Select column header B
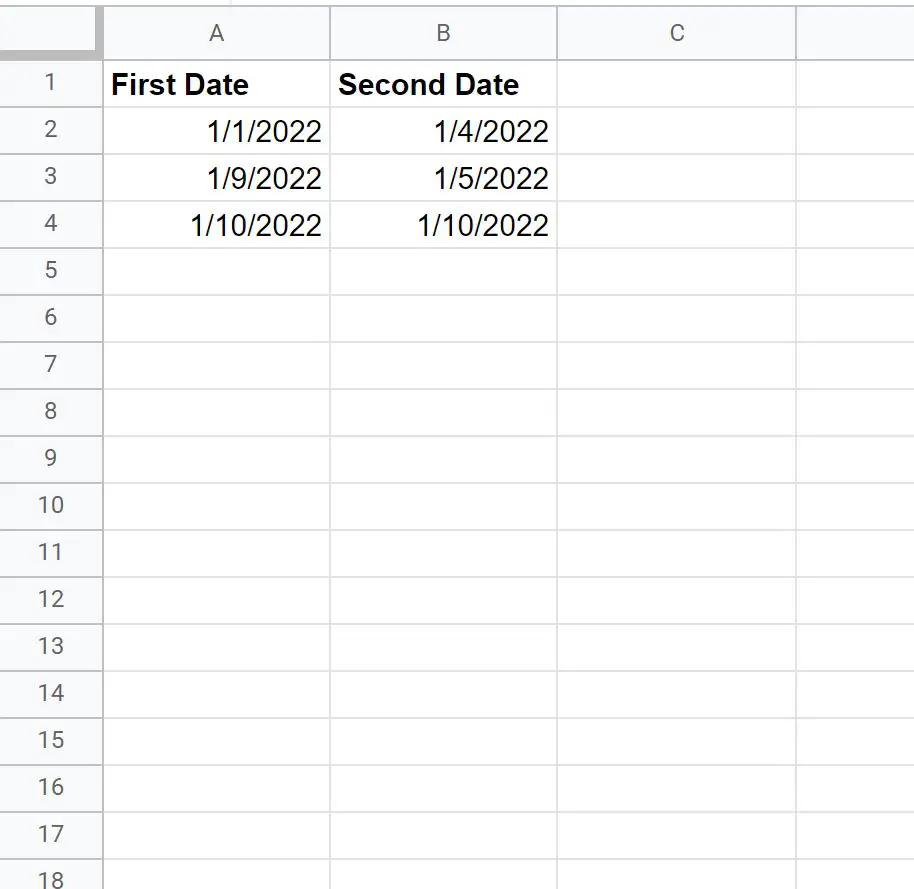Viewport: 914px width, 889px height. coord(442,33)
